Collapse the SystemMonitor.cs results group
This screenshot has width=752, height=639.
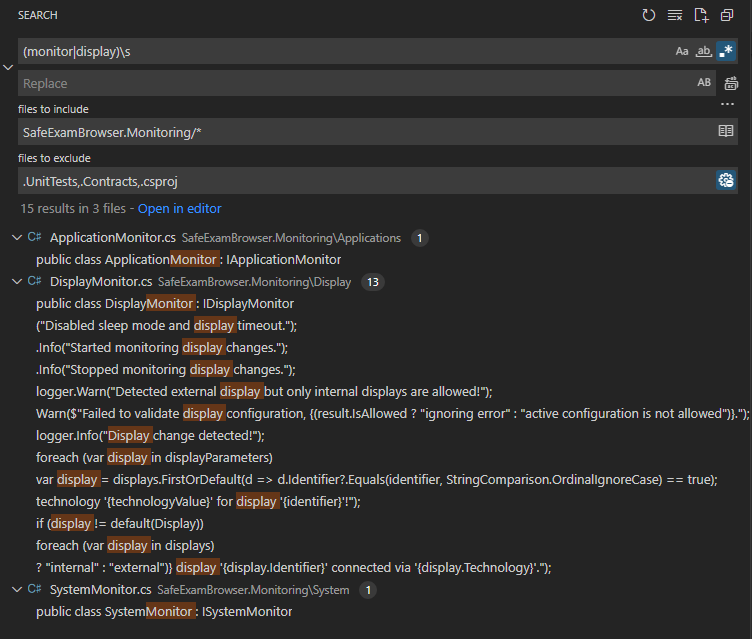point(15,590)
